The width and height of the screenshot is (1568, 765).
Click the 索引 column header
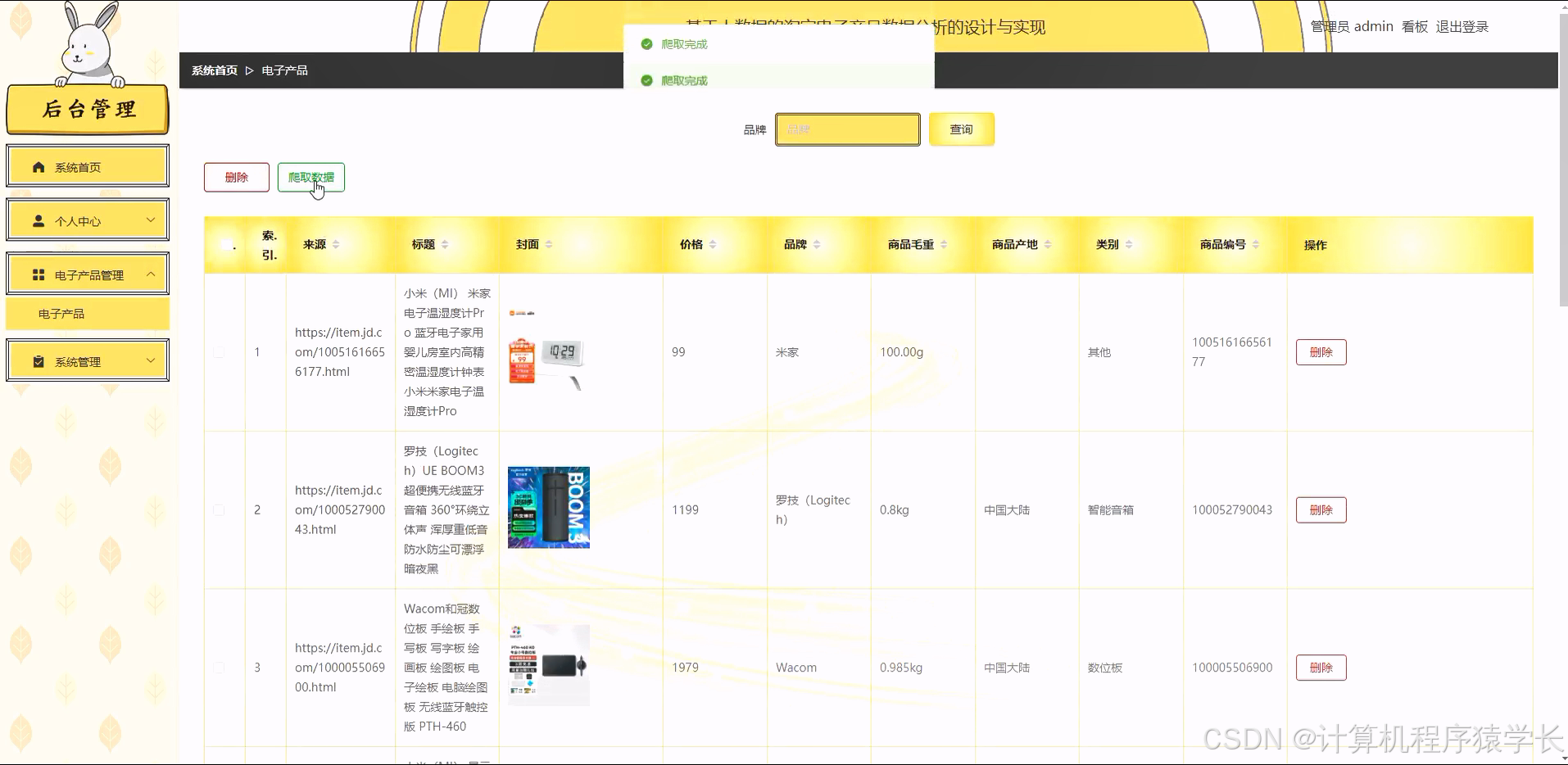(x=270, y=245)
